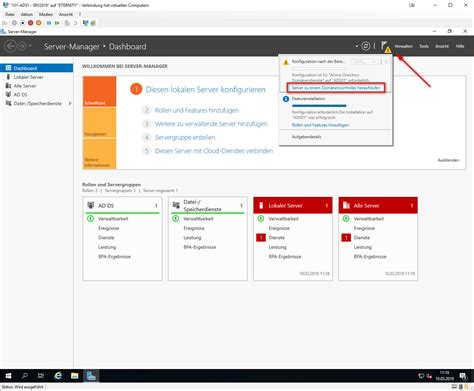The width and height of the screenshot is (474, 391).
Task: Open the AD DS role tile header
Action: (x=122, y=206)
